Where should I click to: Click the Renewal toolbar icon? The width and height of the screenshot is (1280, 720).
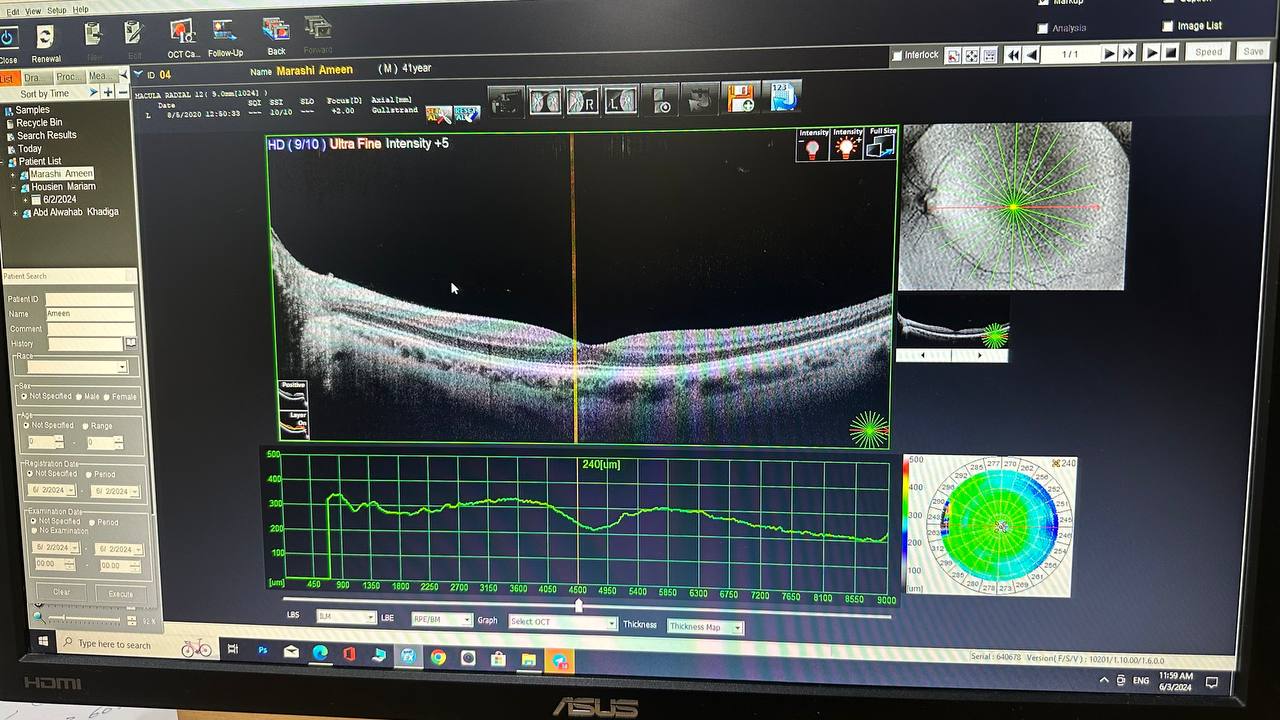[x=45, y=38]
